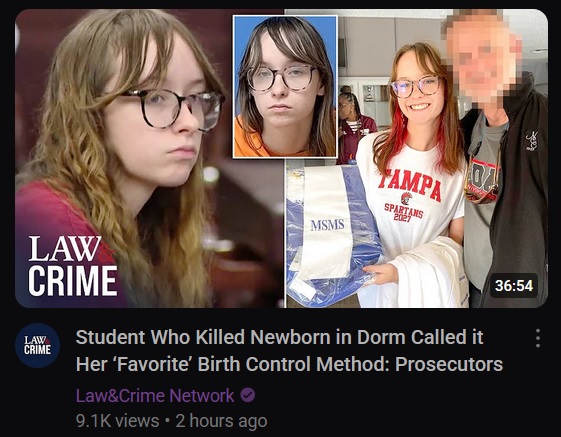Click the MSMS banner in thumbnail
This screenshot has width=561, height=437.
point(327,225)
